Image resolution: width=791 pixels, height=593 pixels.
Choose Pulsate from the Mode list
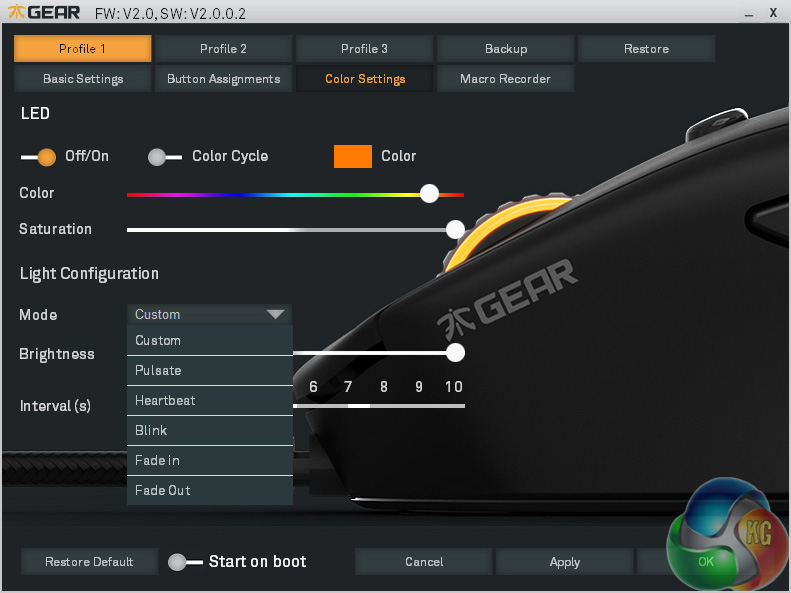210,371
